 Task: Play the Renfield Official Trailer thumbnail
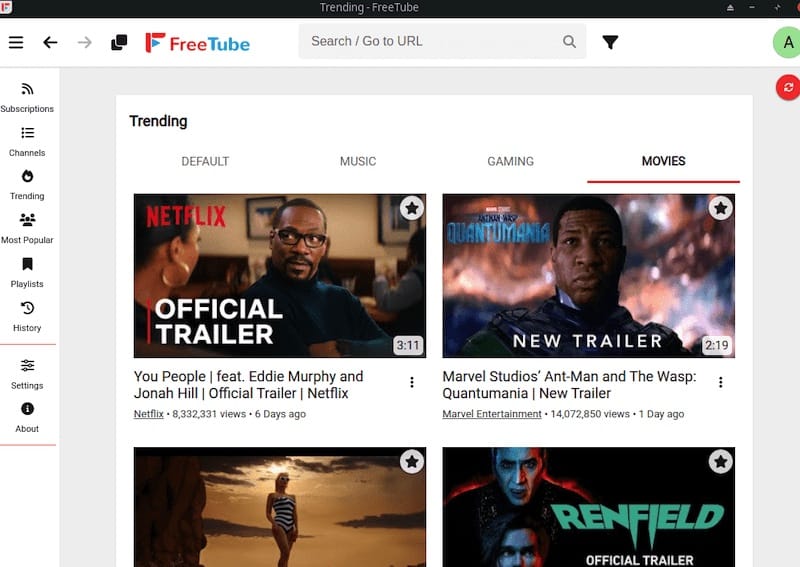588,507
